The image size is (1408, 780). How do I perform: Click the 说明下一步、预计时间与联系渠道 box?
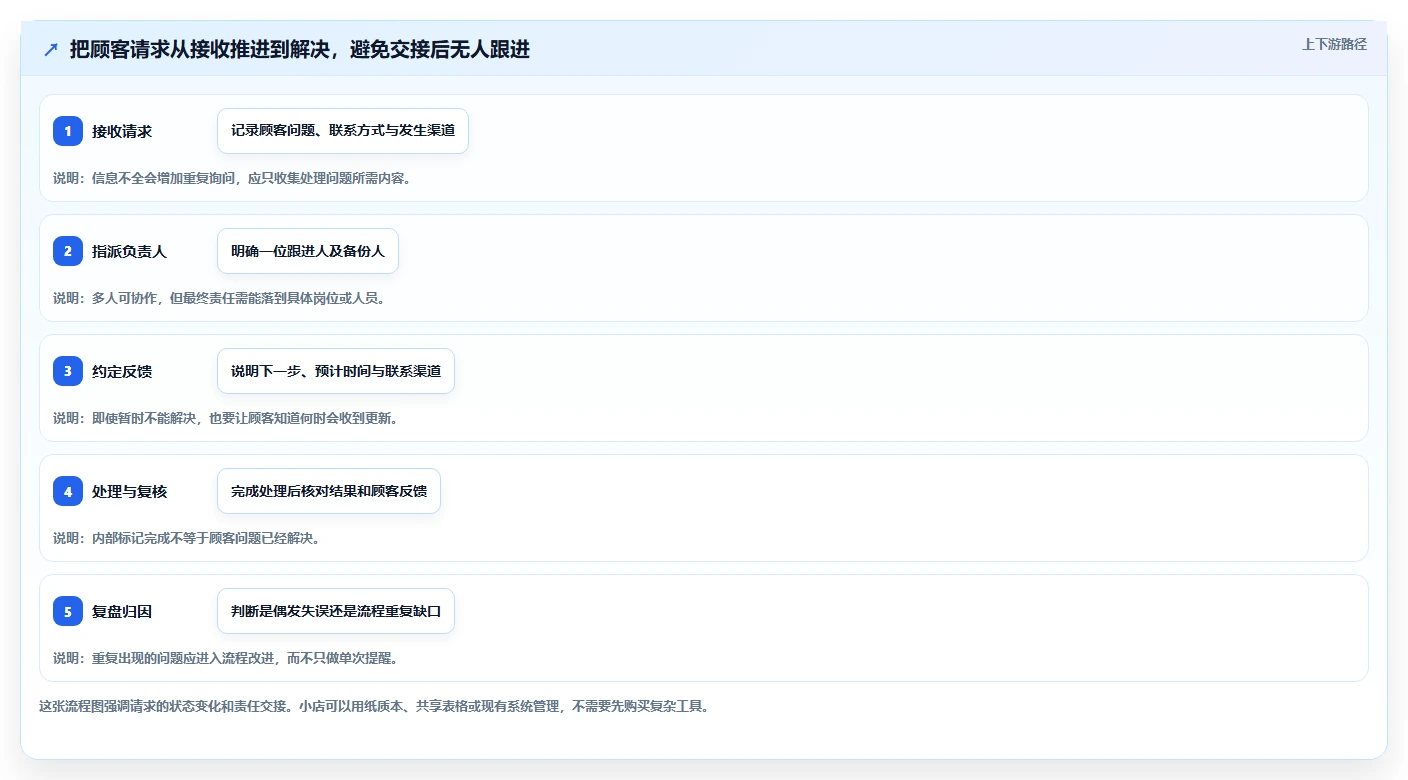click(336, 371)
